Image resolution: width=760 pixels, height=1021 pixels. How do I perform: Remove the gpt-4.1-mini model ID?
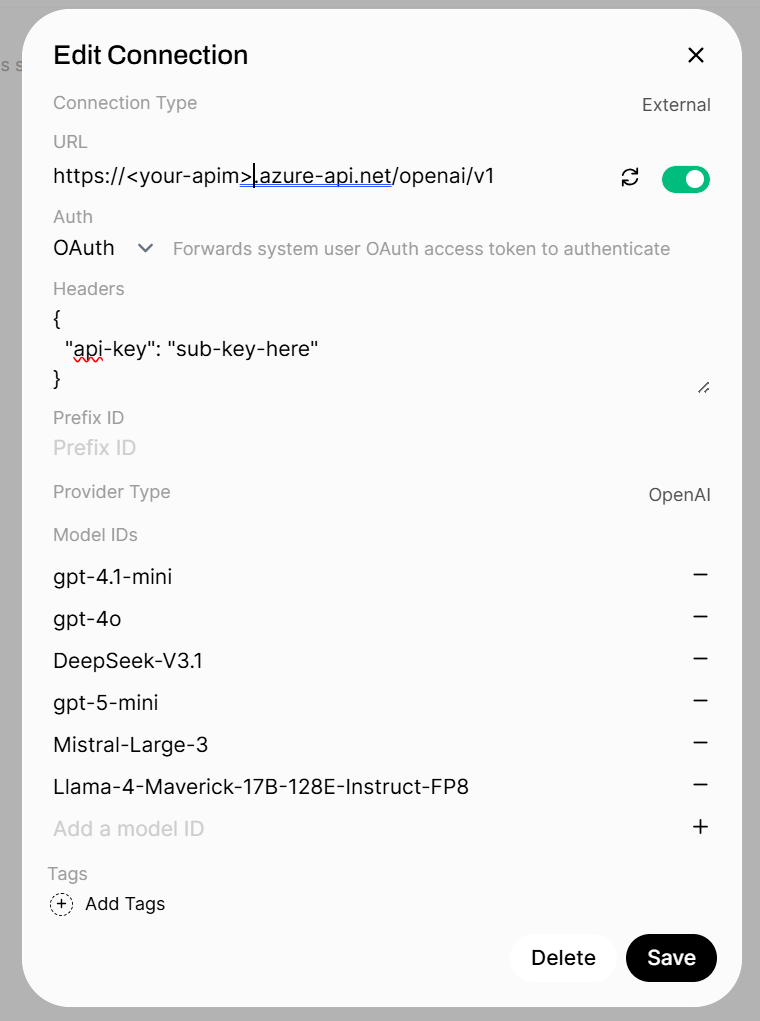coord(700,575)
